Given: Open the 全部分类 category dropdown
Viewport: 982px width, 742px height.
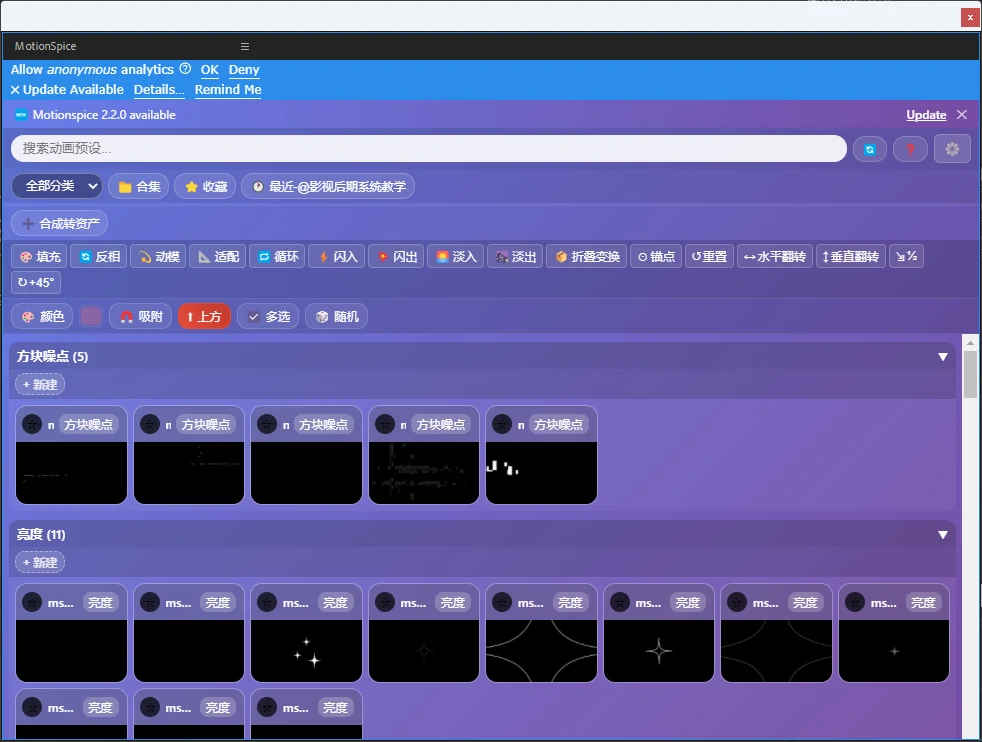Looking at the screenshot, I should [x=57, y=186].
